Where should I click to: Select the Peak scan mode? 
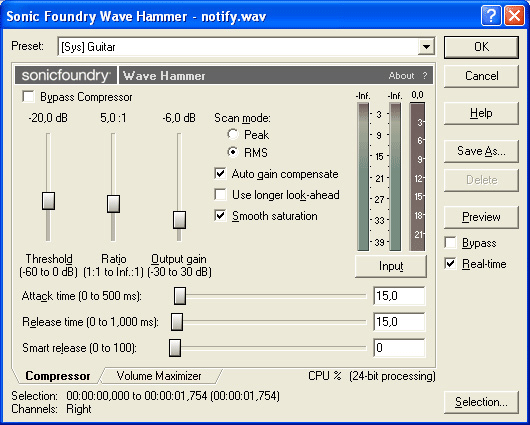click(x=233, y=135)
